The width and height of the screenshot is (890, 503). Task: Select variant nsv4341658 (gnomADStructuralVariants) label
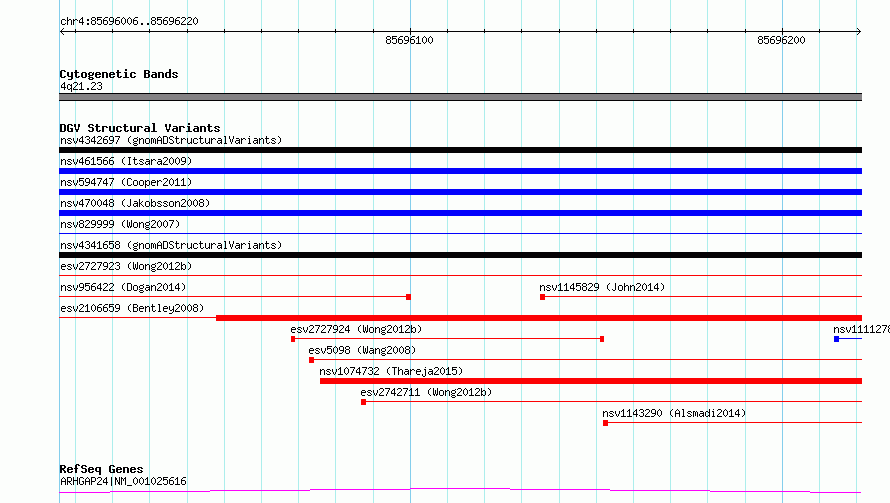171,245
